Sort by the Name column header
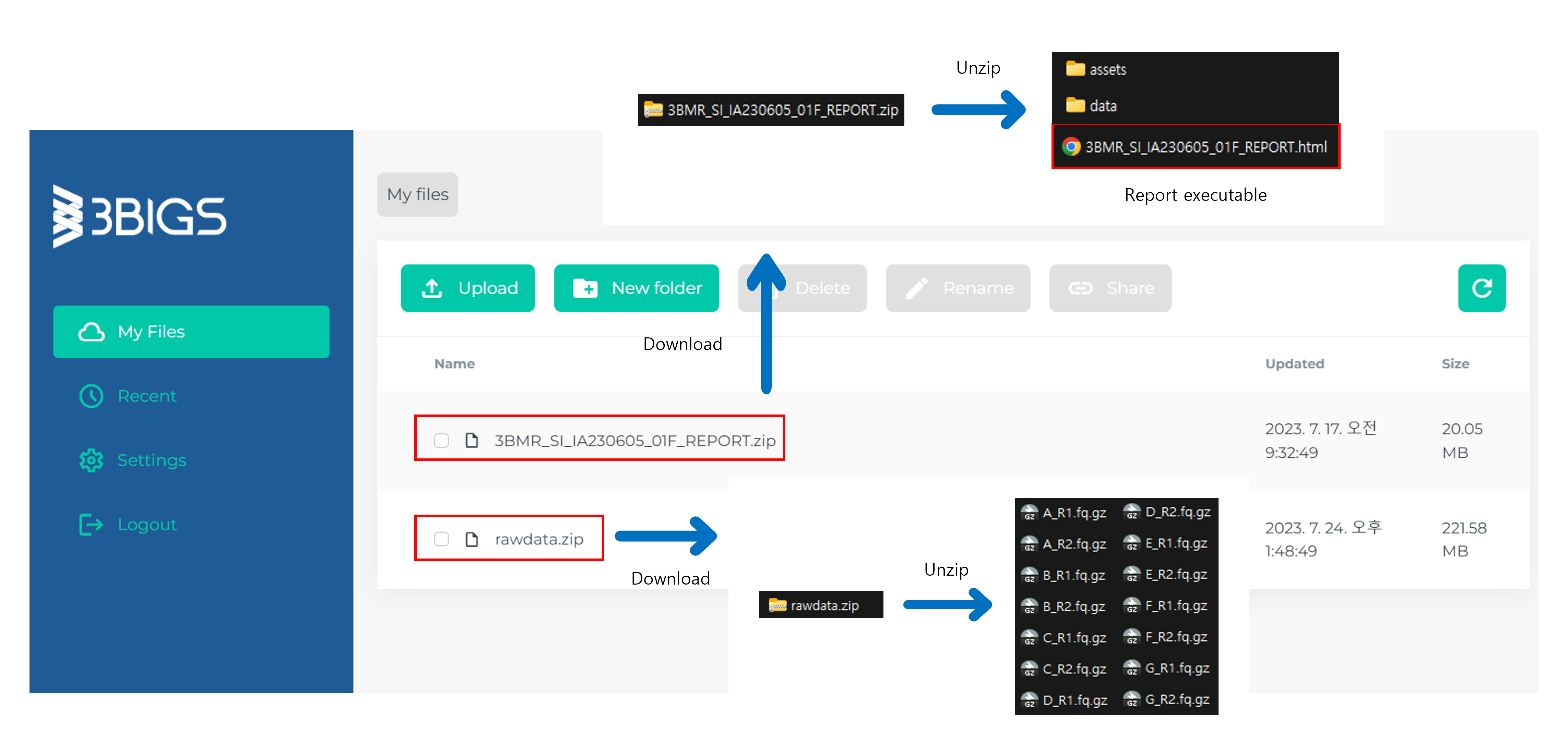The image size is (1568, 744). (x=454, y=364)
